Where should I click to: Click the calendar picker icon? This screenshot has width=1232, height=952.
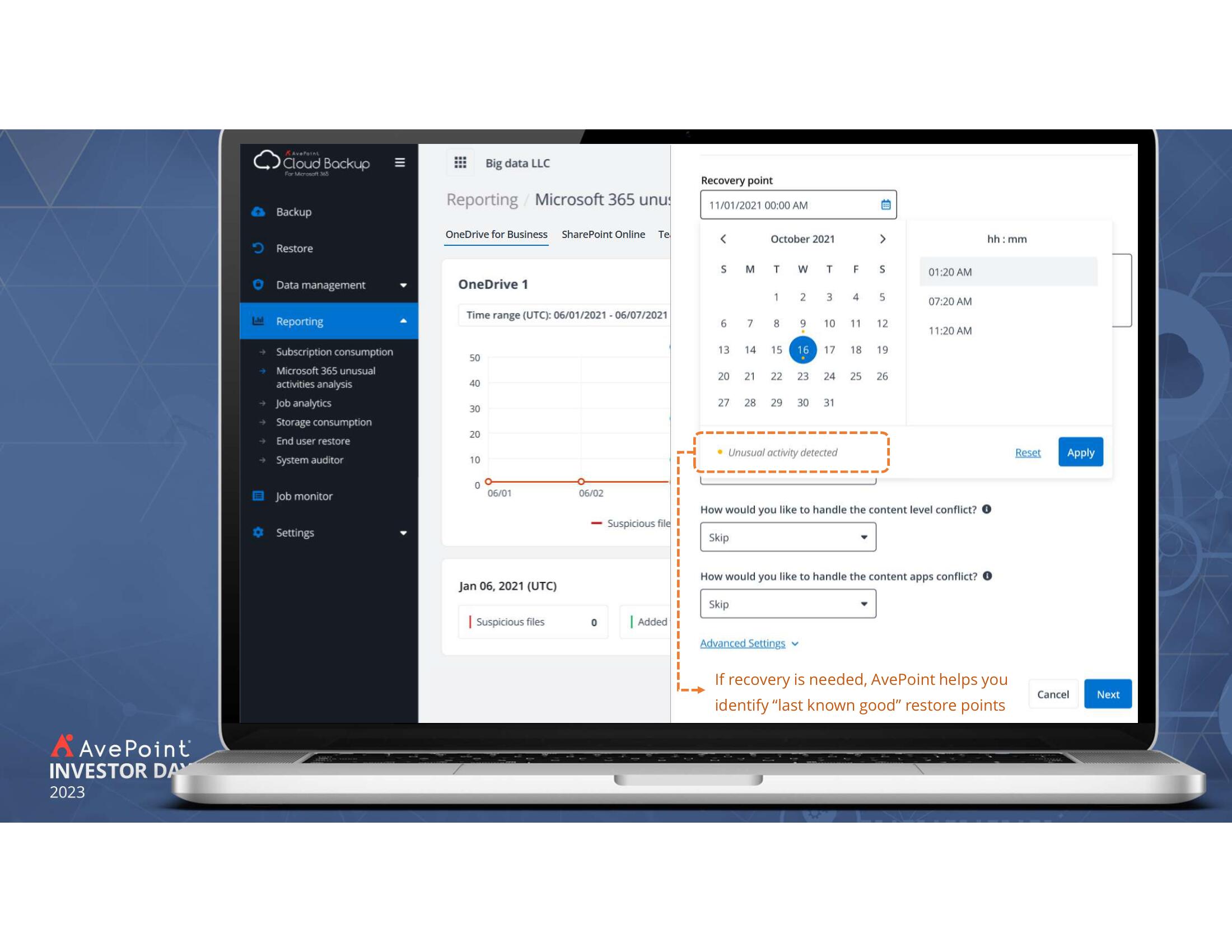[x=884, y=204]
